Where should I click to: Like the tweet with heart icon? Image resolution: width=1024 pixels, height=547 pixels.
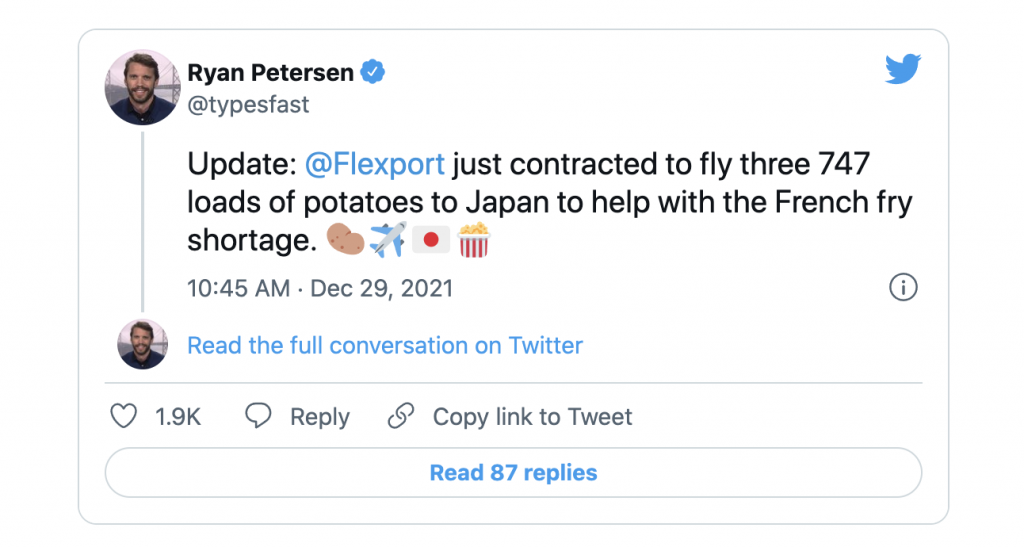click(x=123, y=416)
